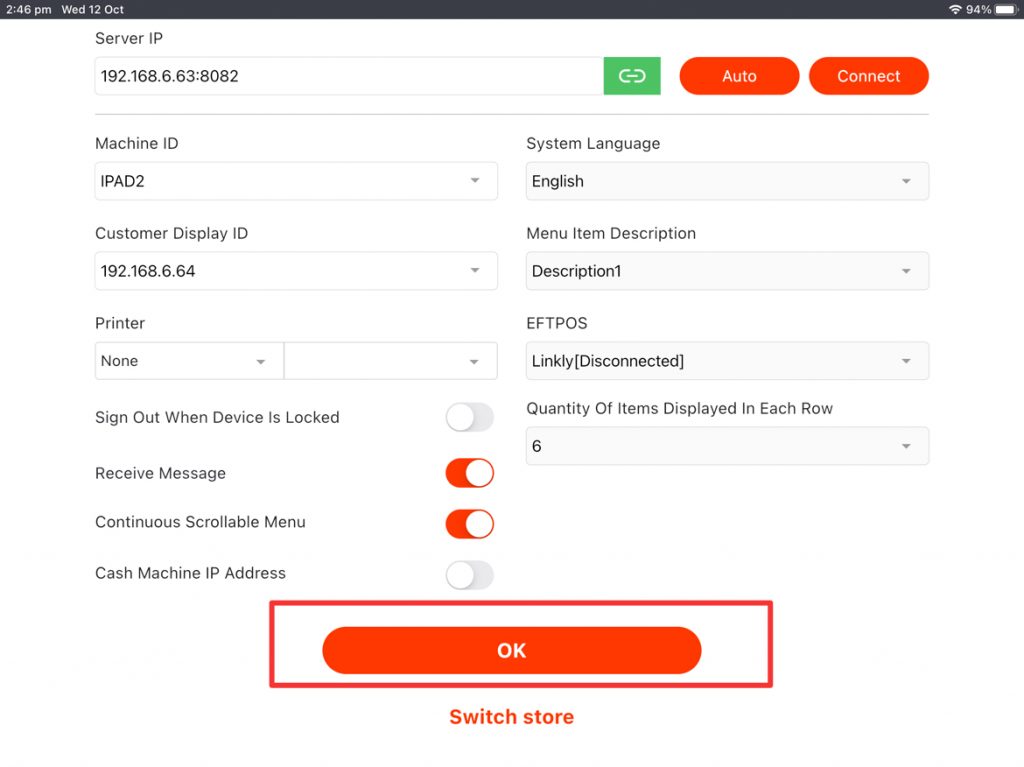
Task: Tap the battery icon in status bar
Action: click(1005, 9)
